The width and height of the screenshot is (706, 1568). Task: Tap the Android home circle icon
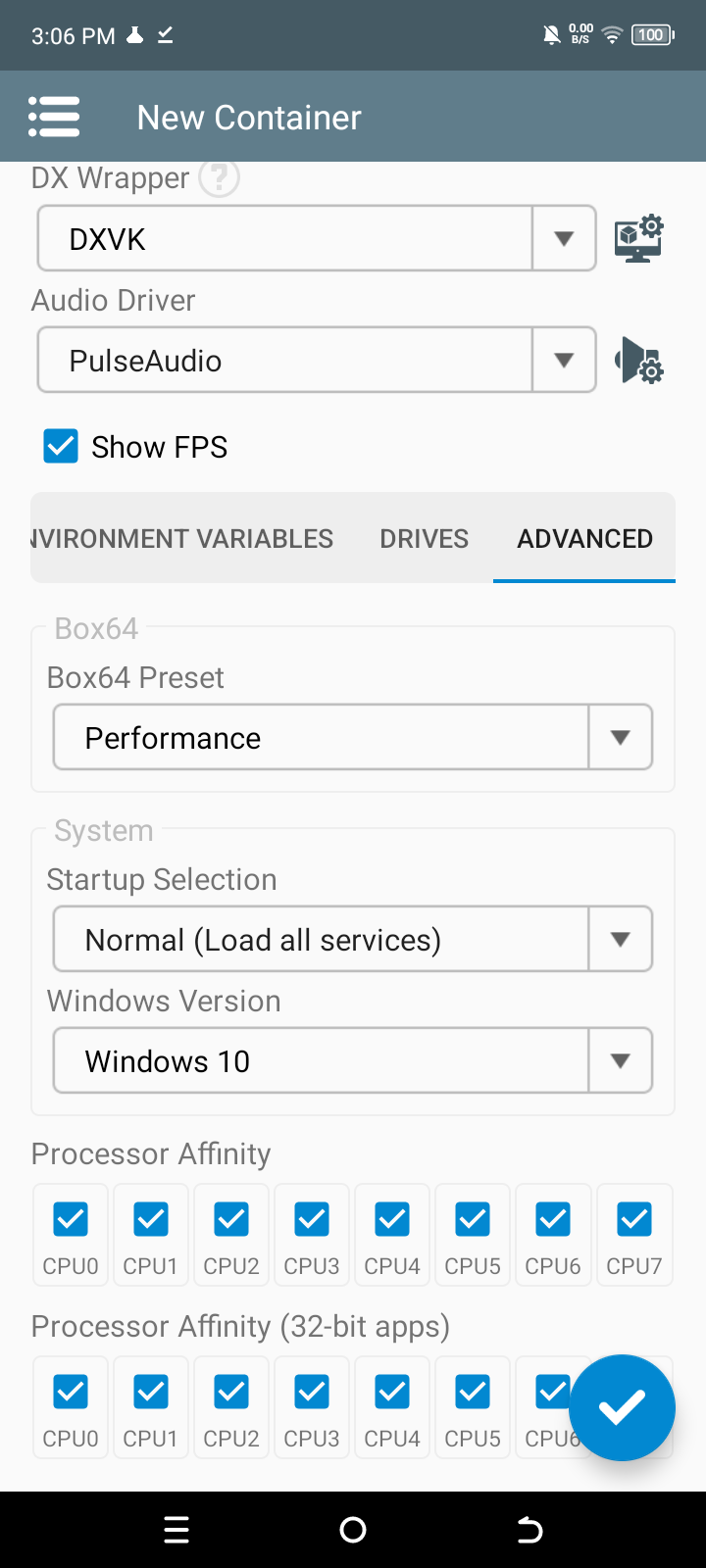coord(353,1530)
